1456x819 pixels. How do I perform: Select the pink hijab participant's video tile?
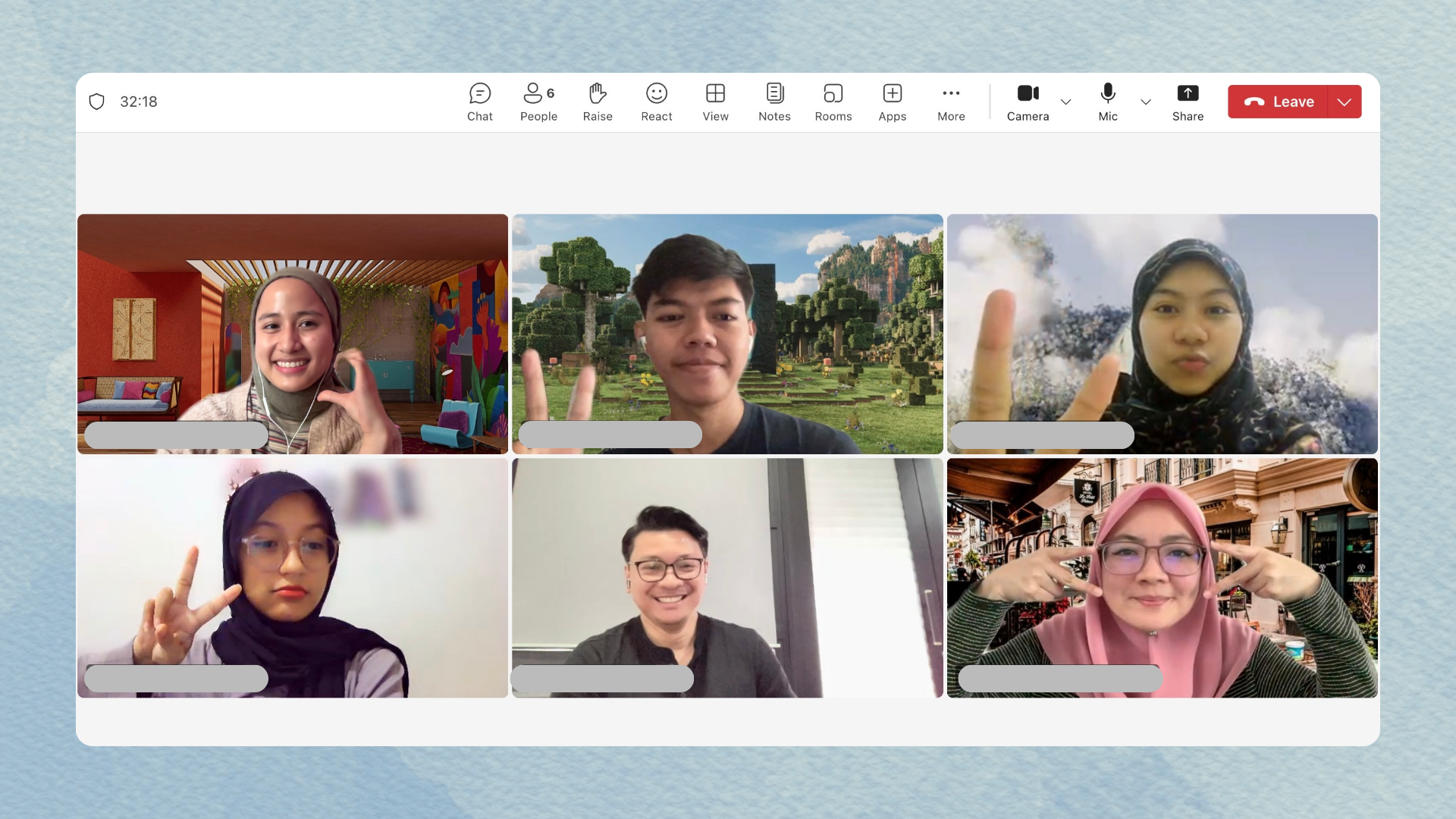1162,576
